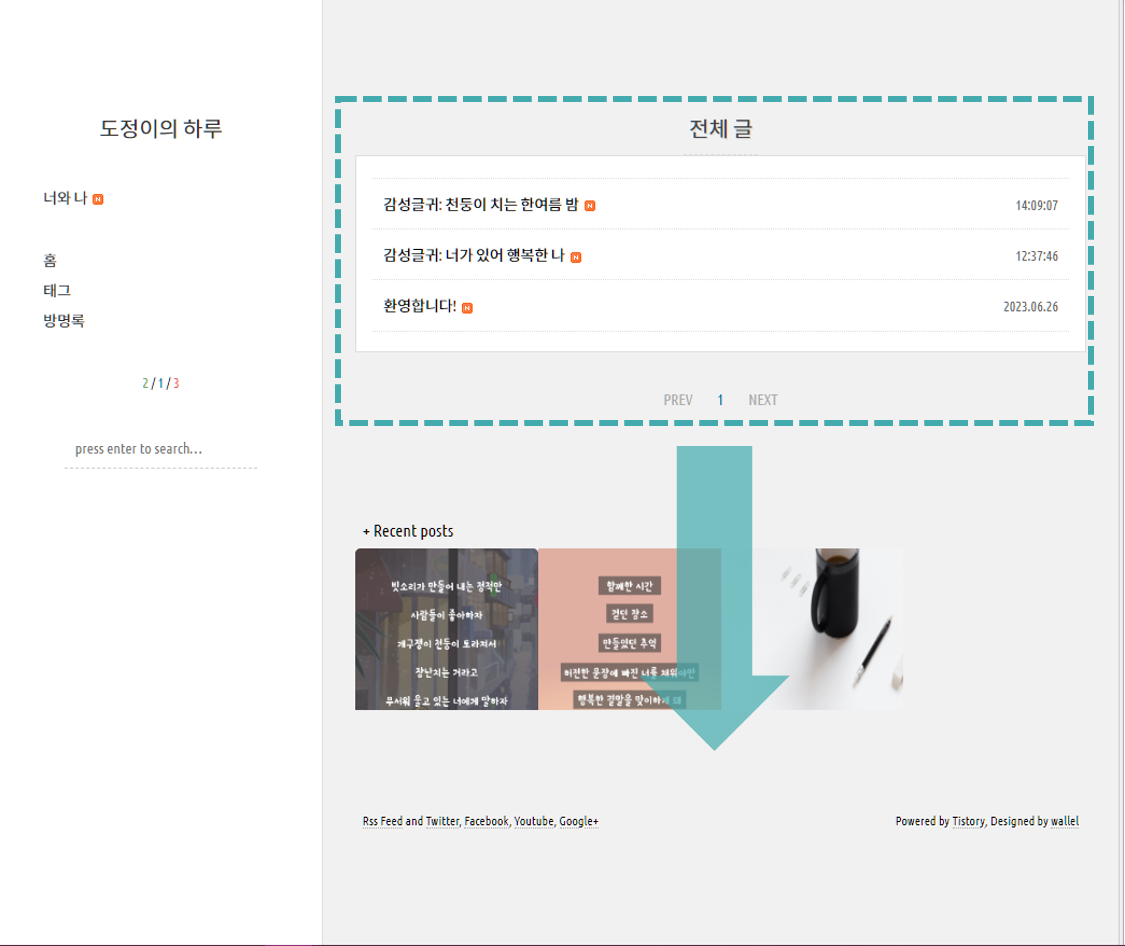1125x946 pixels.
Task: Open the 홈 menu item
Action: pos(49,260)
